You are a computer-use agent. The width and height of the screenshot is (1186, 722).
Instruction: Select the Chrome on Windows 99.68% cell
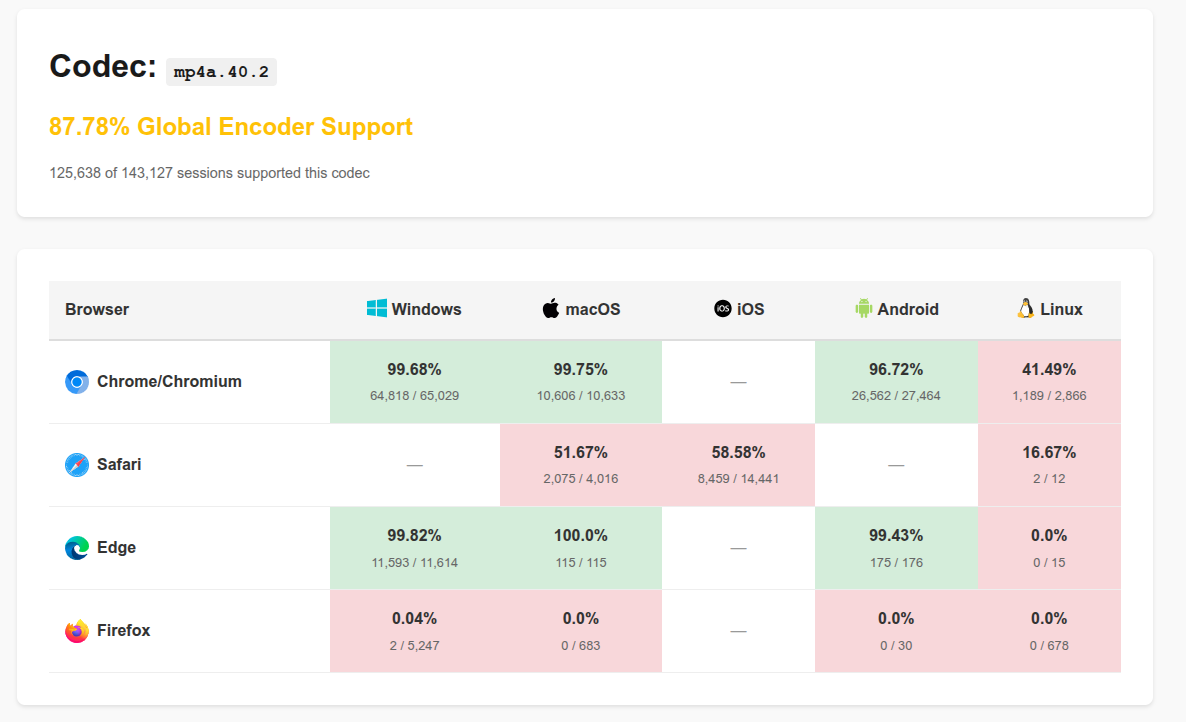pos(414,381)
